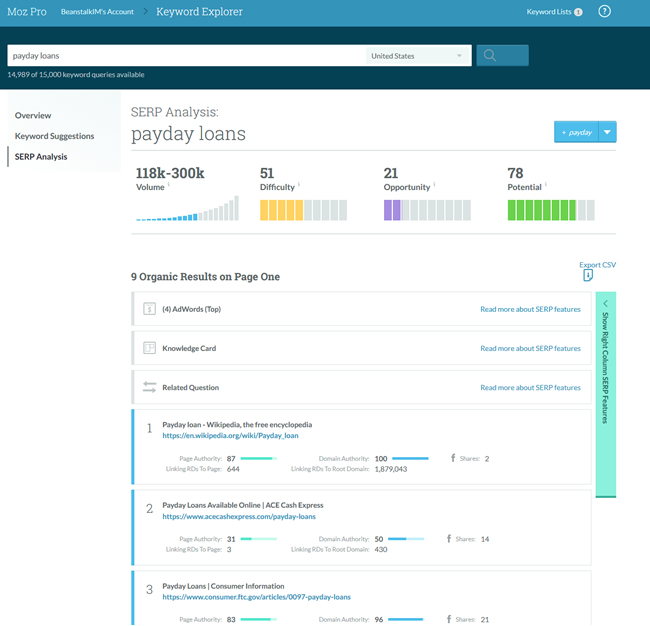Click the Keyword Explorer header title
The height and width of the screenshot is (626, 650).
199,12
